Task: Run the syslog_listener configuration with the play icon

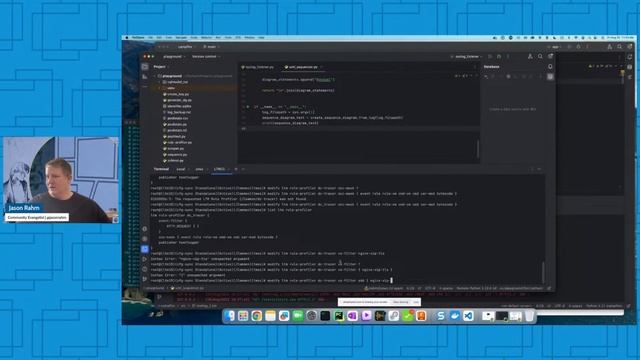Action: click(x=490, y=56)
